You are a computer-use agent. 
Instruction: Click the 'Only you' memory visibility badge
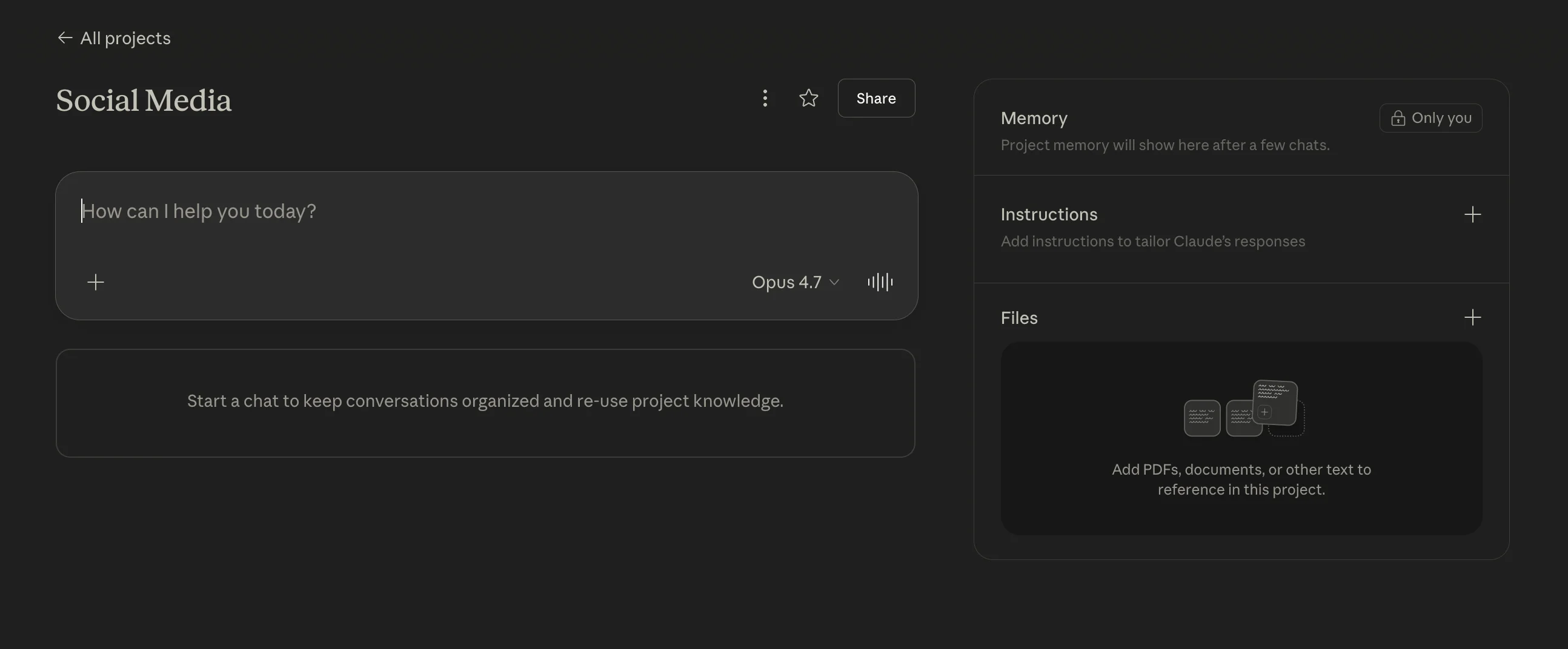(x=1430, y=118)
